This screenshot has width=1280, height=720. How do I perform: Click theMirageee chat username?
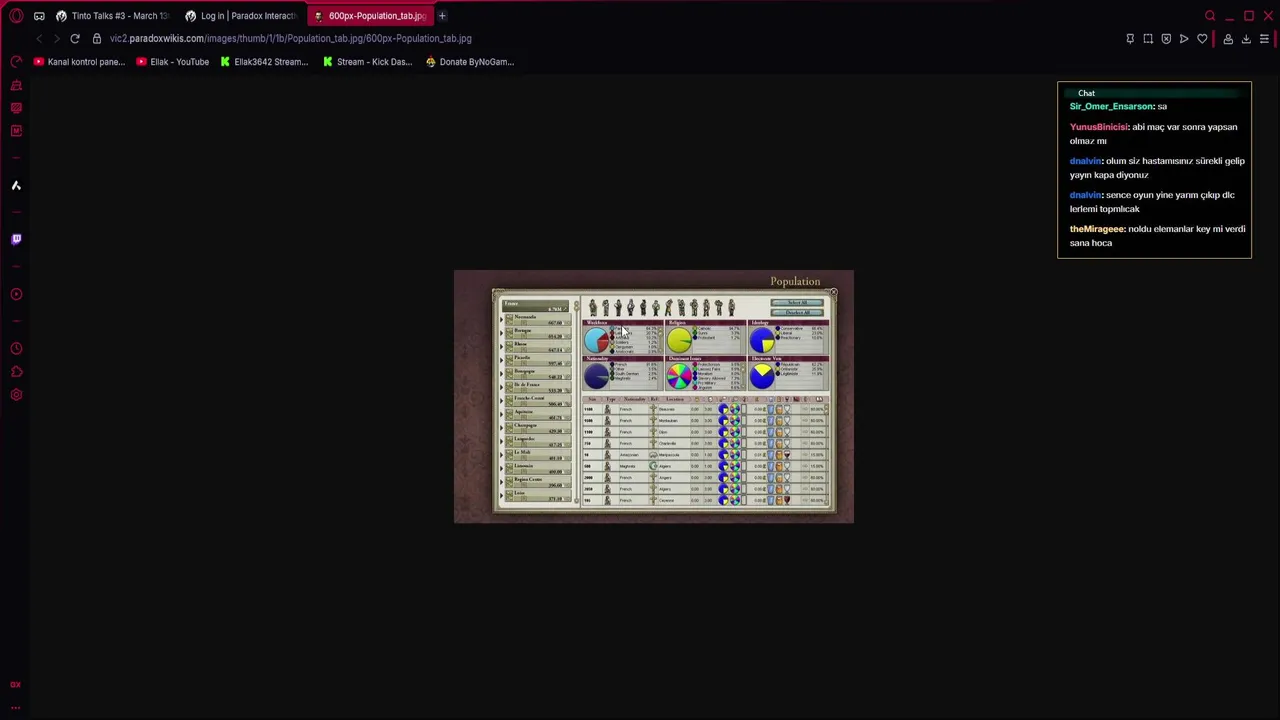(x=1097, y=229)
